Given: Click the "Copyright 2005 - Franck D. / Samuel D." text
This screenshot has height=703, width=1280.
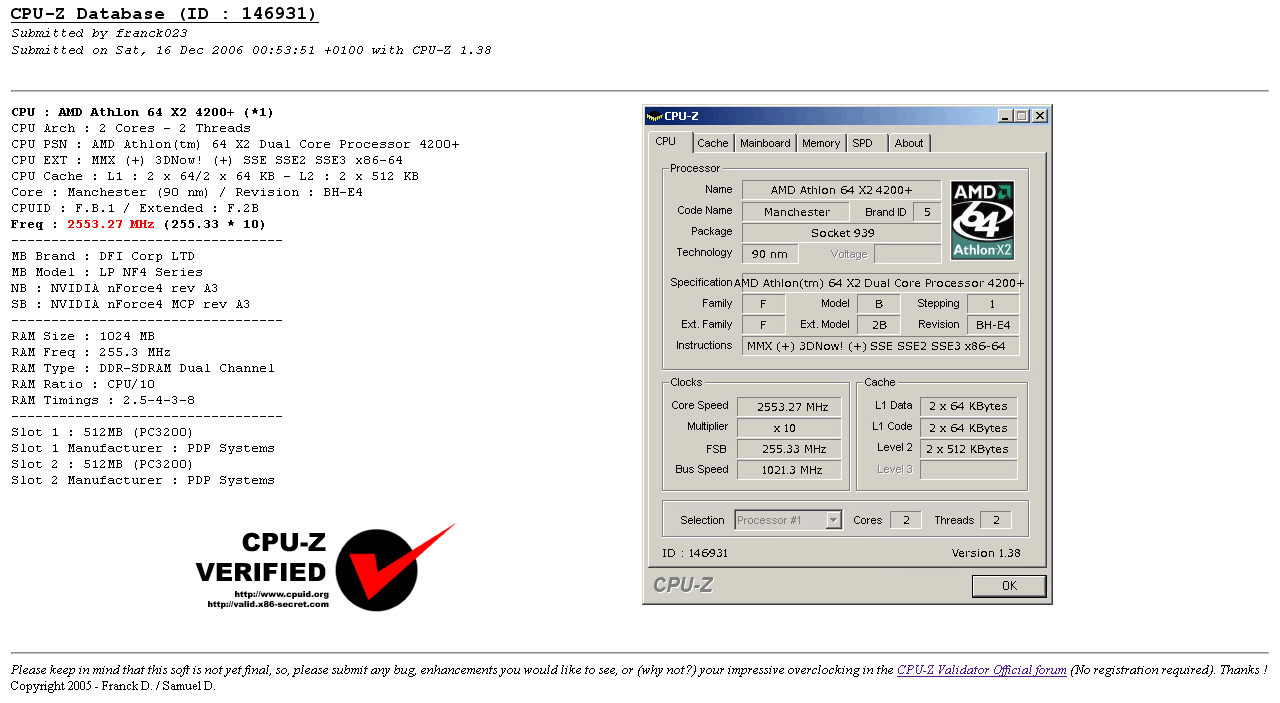Looking at the screenshot, I should click(113, 686).
